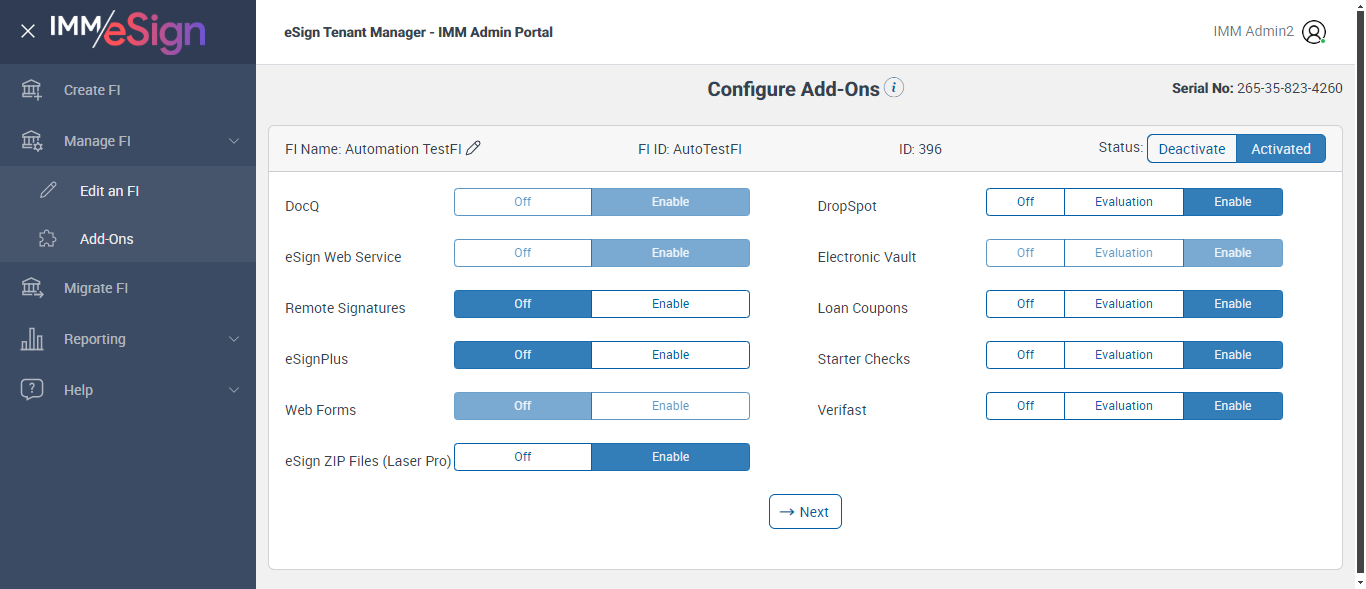Open the Add-Ons menu item
1366x589 pixels.
[106, 239]
